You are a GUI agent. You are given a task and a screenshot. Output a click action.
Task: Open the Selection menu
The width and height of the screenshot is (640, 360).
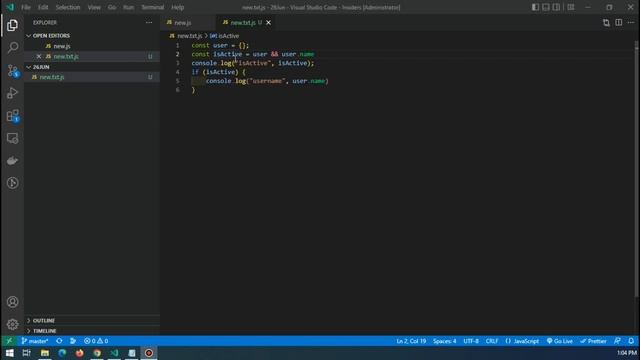[x=68, y=7]
